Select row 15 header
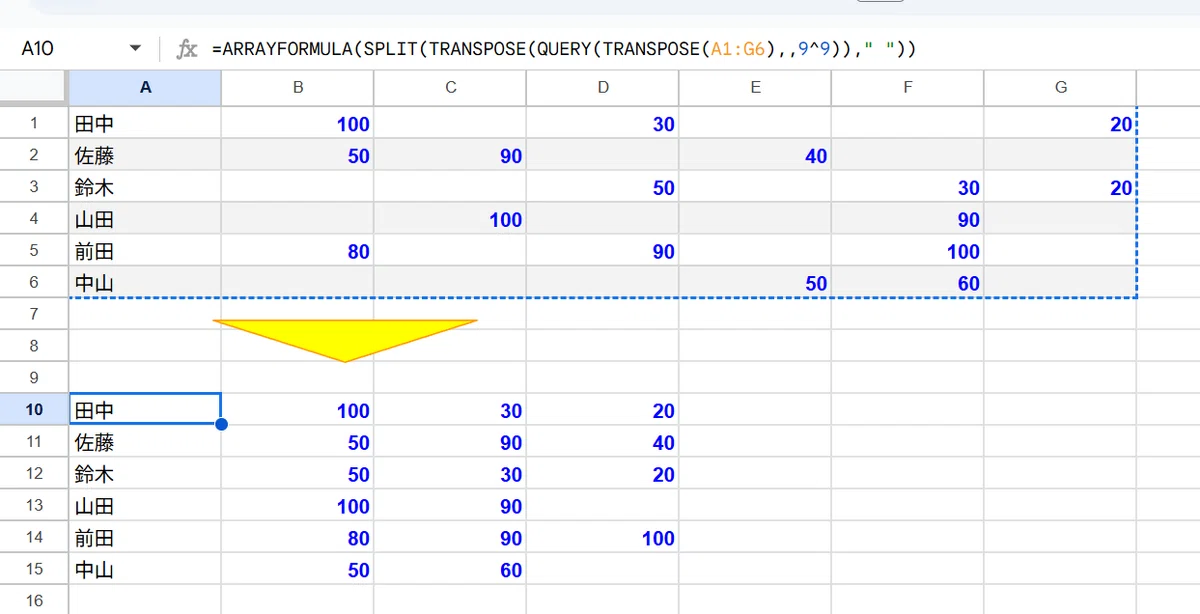Screen dimensions: 1200x614 tap(34, 569)
